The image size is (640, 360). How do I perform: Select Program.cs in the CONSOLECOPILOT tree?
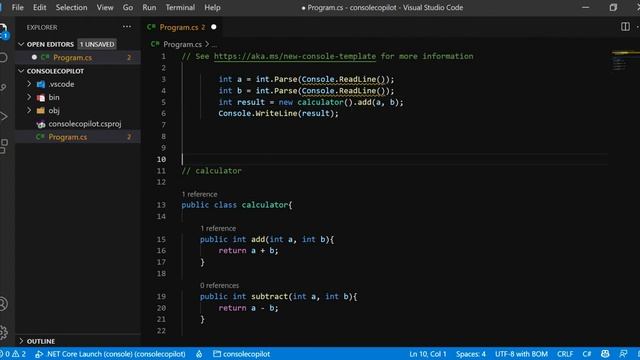coord(78,137)
